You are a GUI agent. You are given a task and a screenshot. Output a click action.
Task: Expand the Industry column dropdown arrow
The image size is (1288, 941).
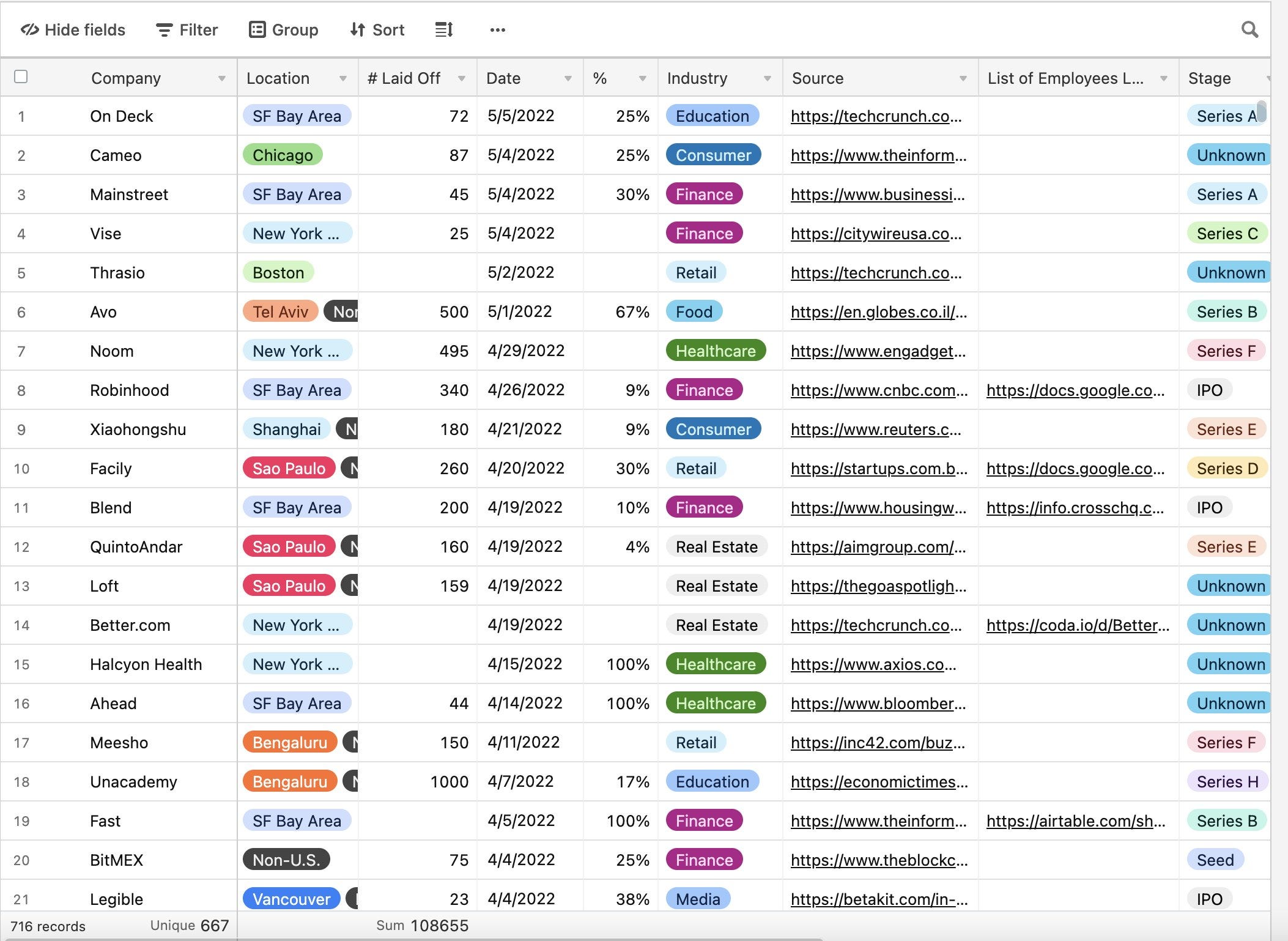(768, 78)
